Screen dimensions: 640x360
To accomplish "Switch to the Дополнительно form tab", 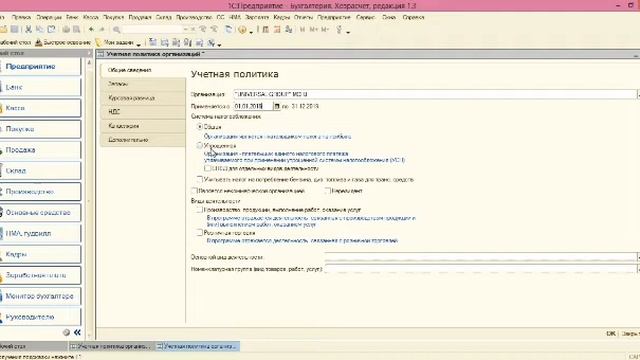I will tap(142, 140).
